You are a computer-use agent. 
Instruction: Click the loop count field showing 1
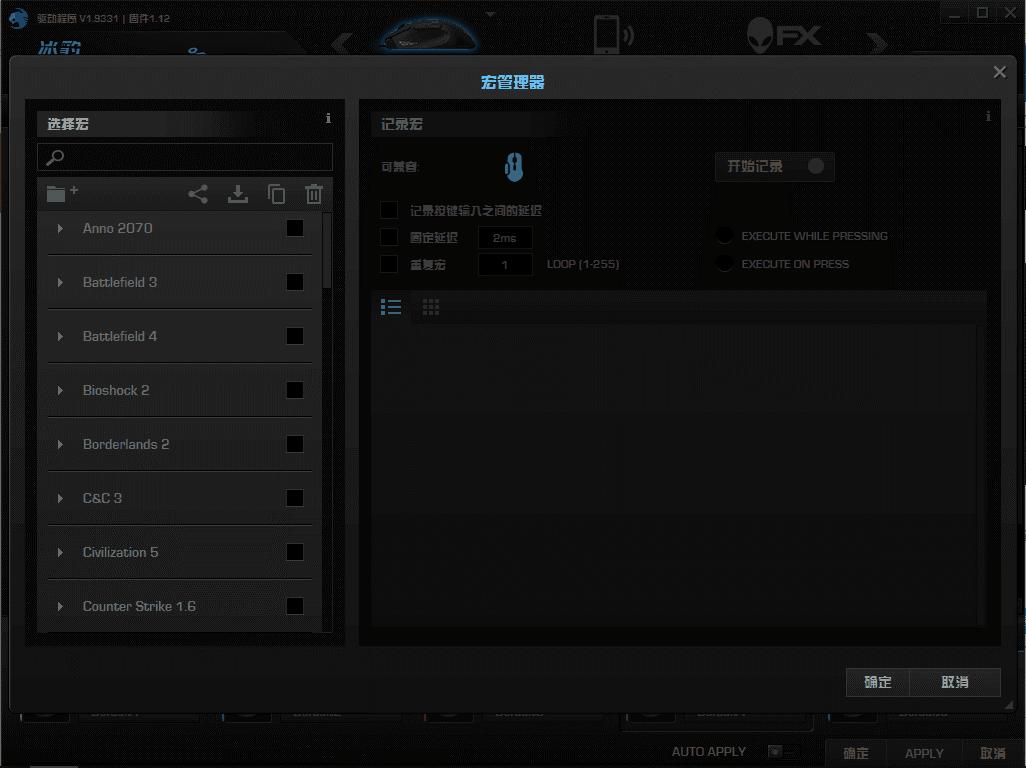(504, 264)
